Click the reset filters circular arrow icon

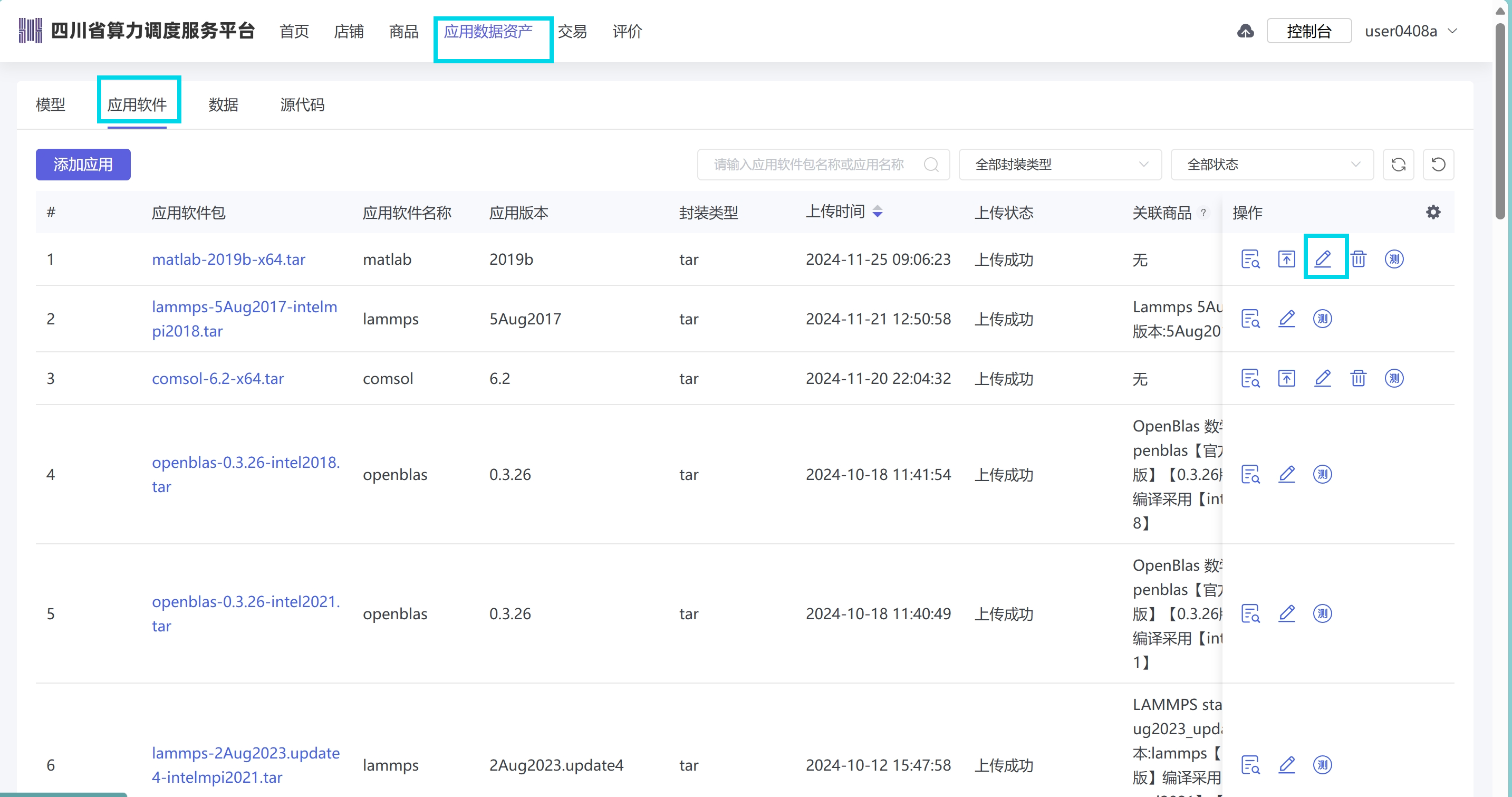click(1438, 165)
